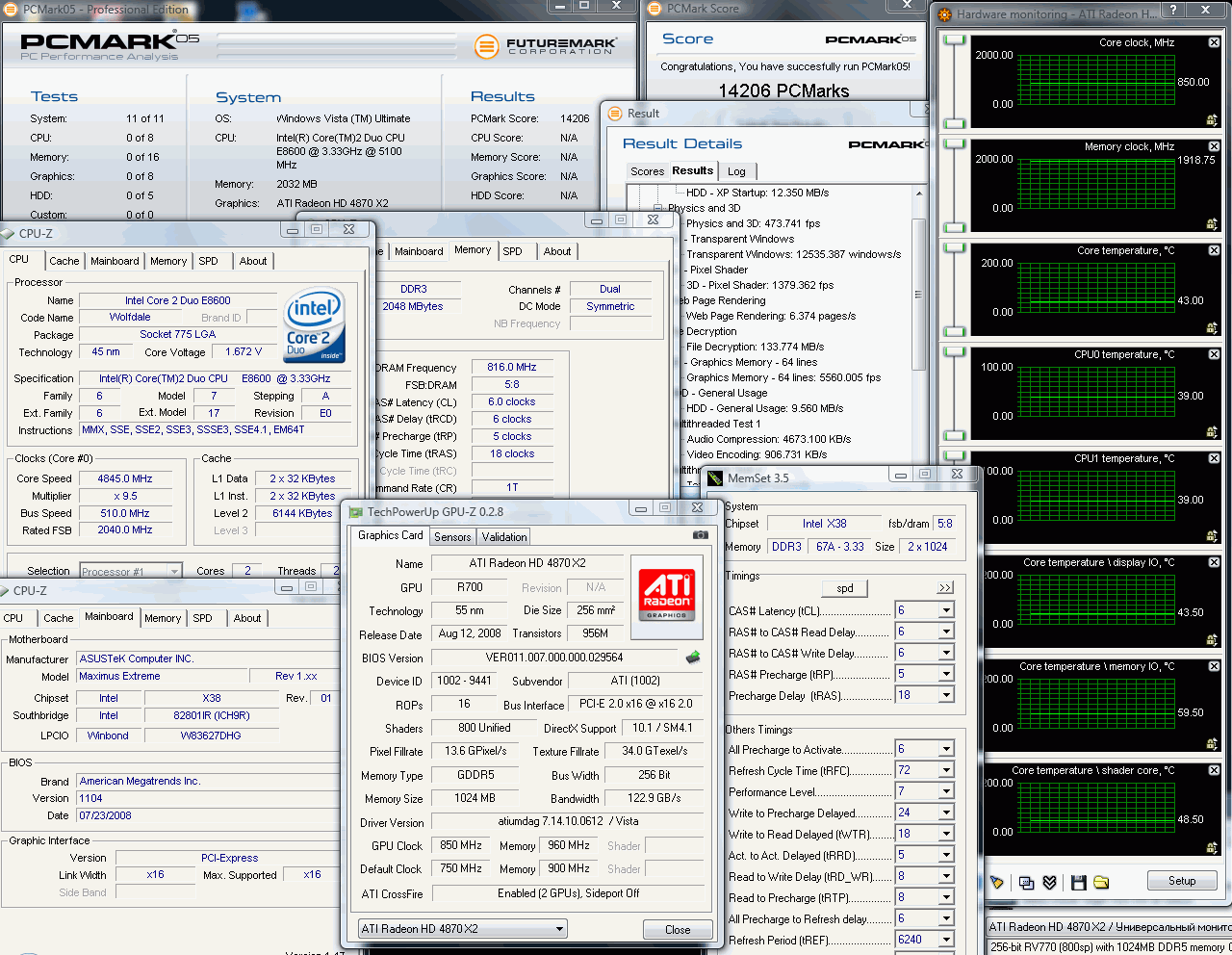Click the RivaTuner icon in Hardware monitoring title

click(x=944, y=14)
